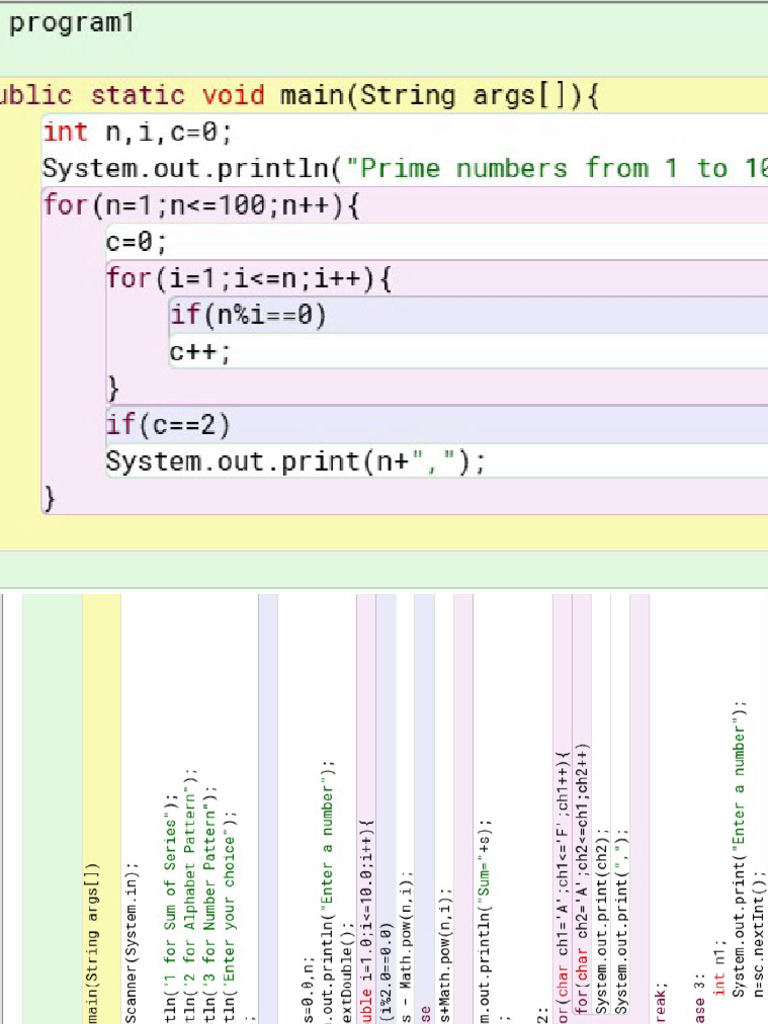This screenshot has width=768, height=1024.
Task: Click rotated "Scanner(System.in);" line
Action: click(x=131, y=942)
